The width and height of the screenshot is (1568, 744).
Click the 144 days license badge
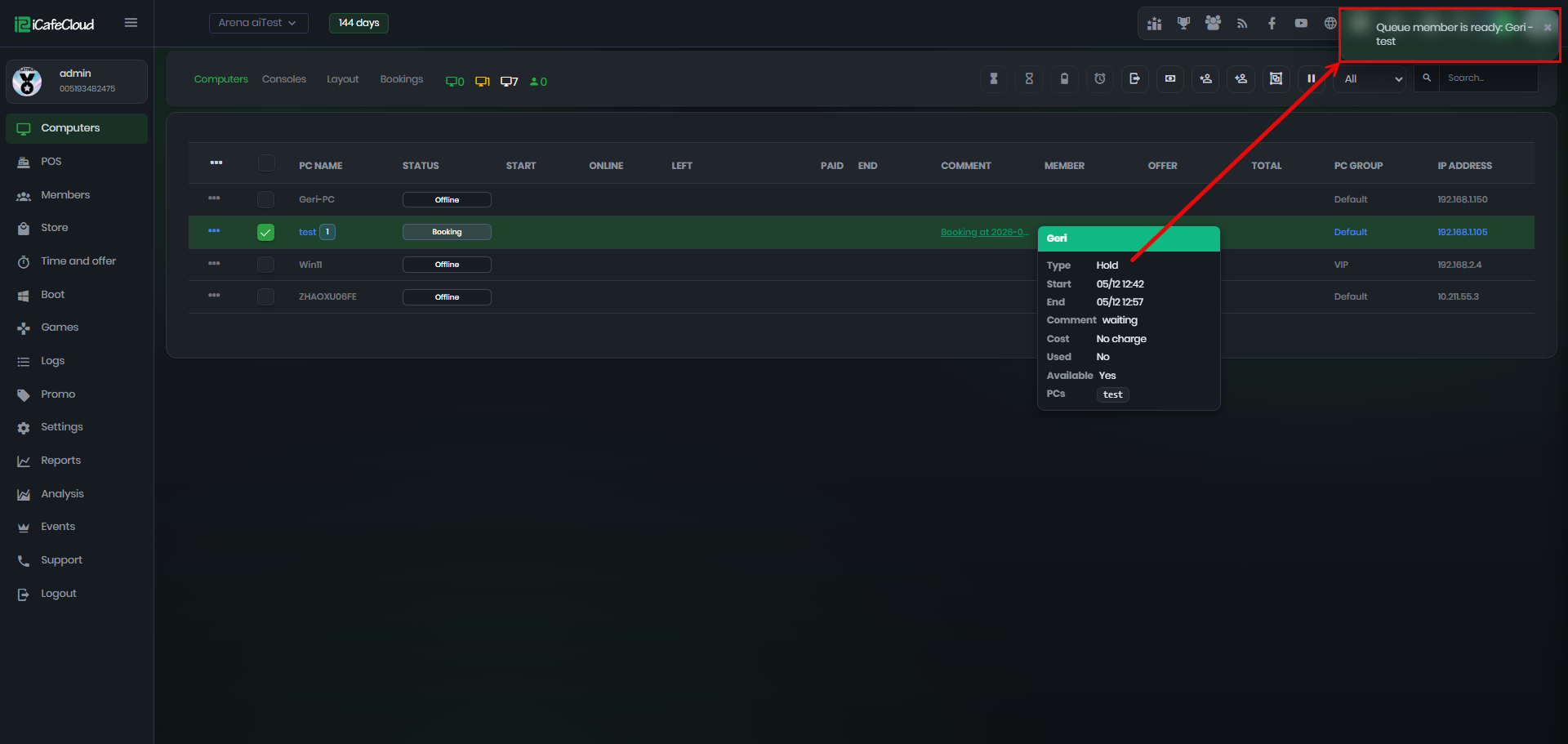[359, 23]
